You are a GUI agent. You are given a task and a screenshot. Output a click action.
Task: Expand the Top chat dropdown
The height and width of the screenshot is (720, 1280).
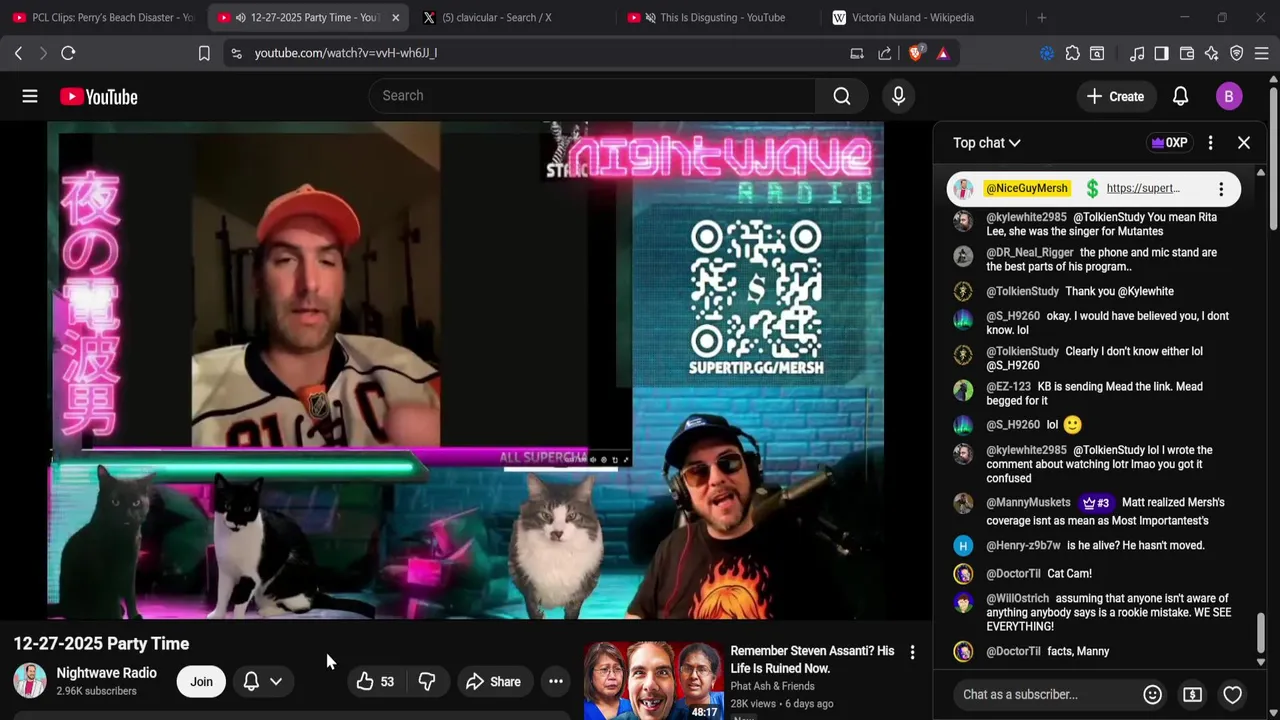986,143
